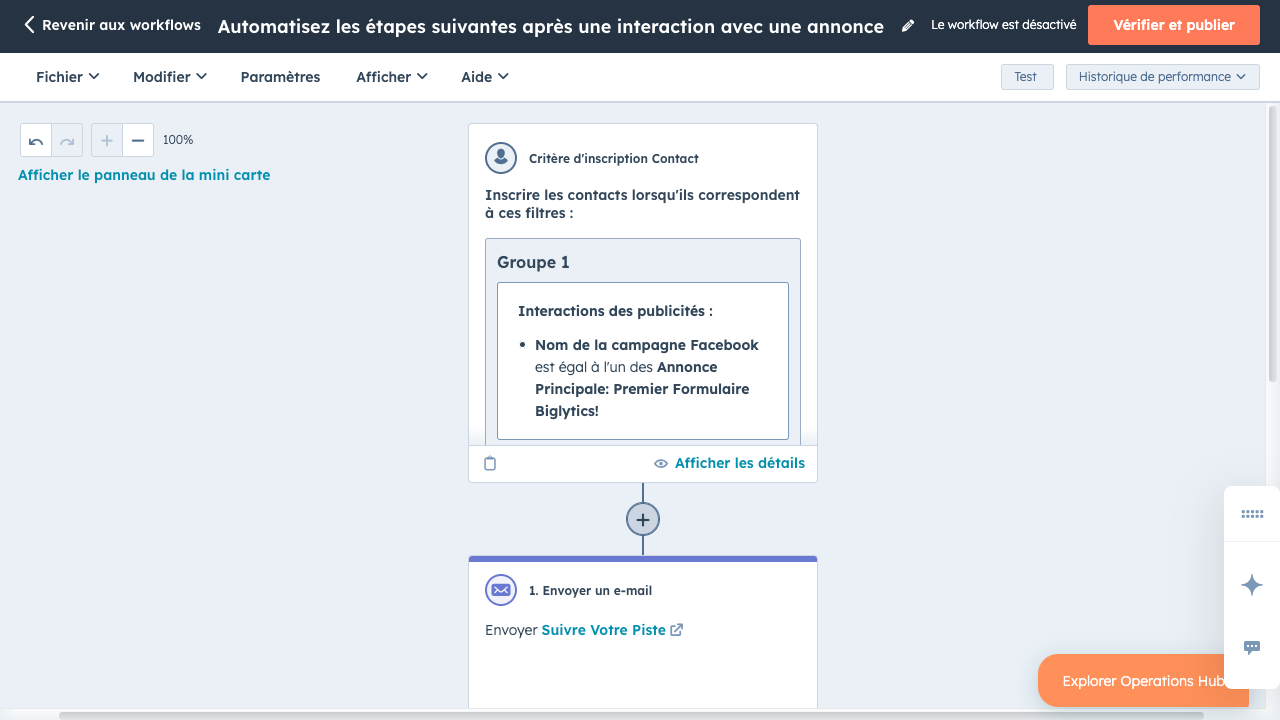
Task: Open the Paramètres menu item
Action: click(x=280, y=77)
